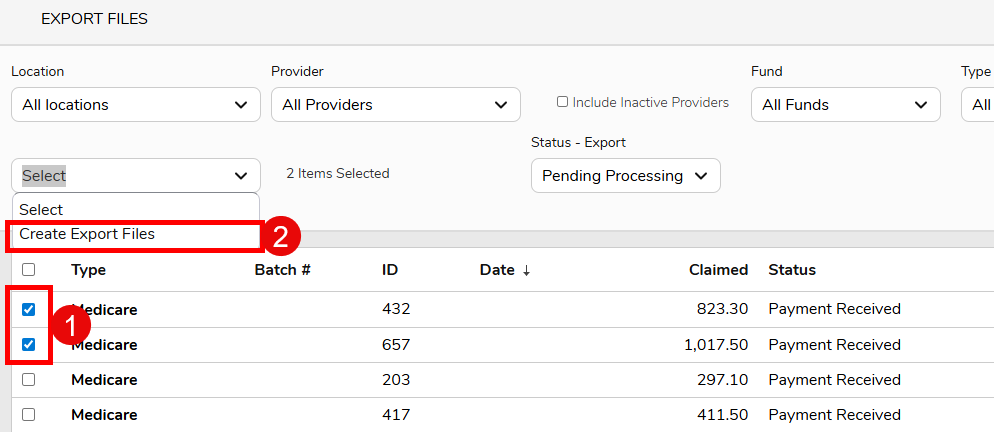Open the Fund dropdown list
Image resolution: width=994 pixels, height=432 pixels.
pyautogui.click(x=845, y=105)
